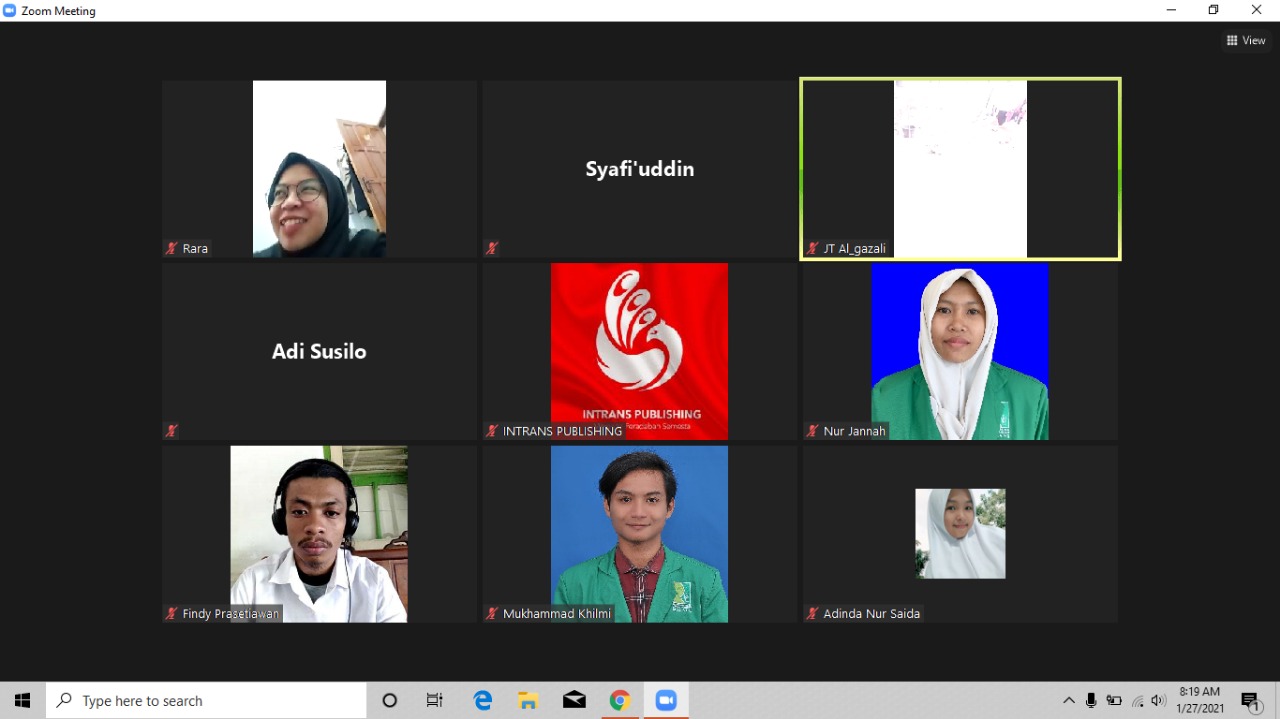Click Findy Prasetiawan's muted mic icon
This screenshot has height=719, width=1280.
tap(172, 614)
